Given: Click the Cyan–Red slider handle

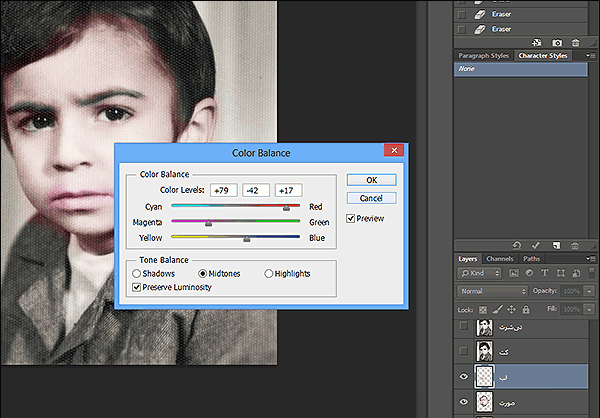Looking at the screenshot, I should tap(286, 207).
